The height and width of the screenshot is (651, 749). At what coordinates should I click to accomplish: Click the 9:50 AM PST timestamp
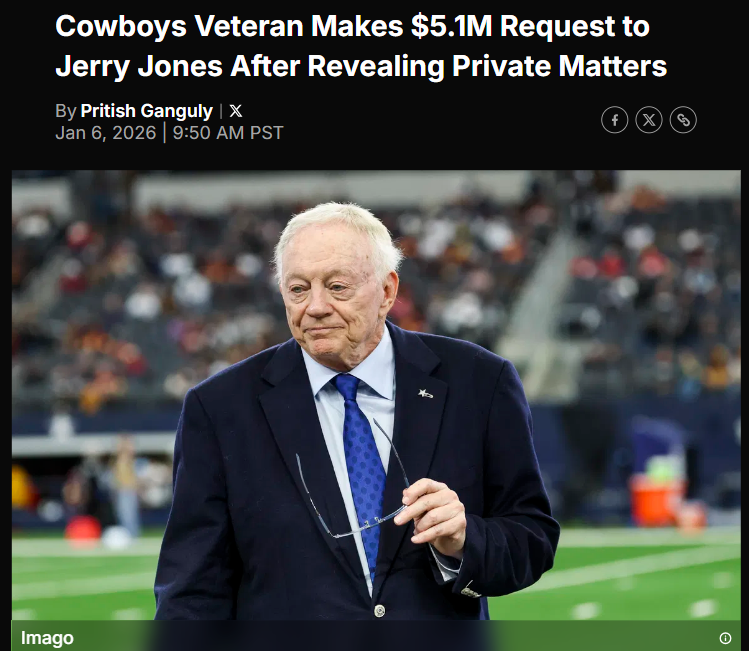coord(228,133)
